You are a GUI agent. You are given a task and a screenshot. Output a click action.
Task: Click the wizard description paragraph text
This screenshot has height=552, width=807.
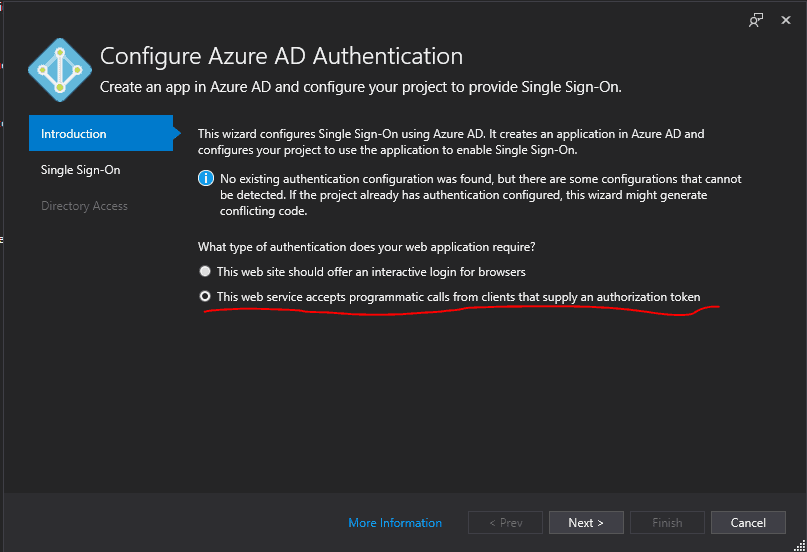[x=451, y=141]
